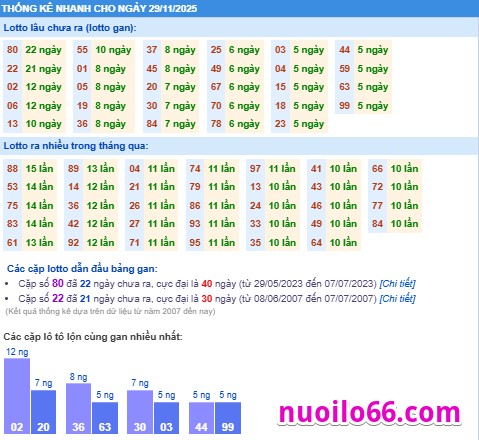Select number 80 beside '22 ngày' in gan table

coord(12,50)
